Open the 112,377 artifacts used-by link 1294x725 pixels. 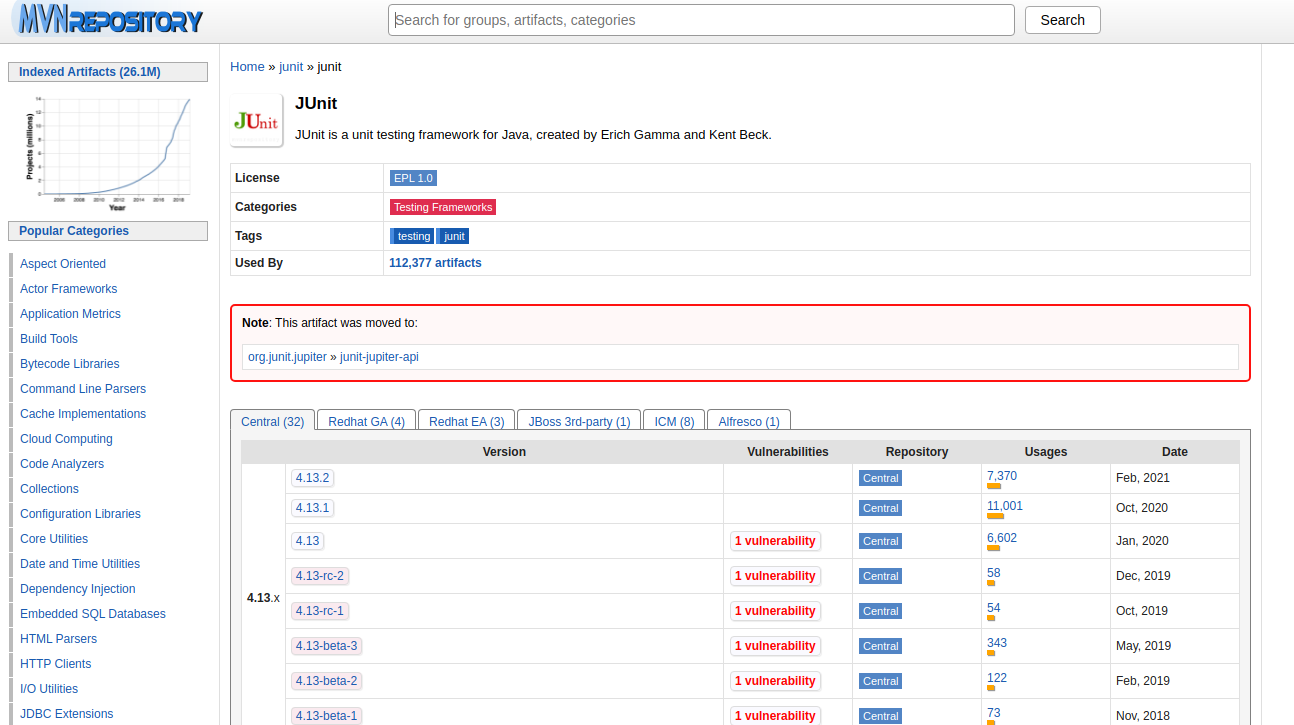(x=435, y=263)
